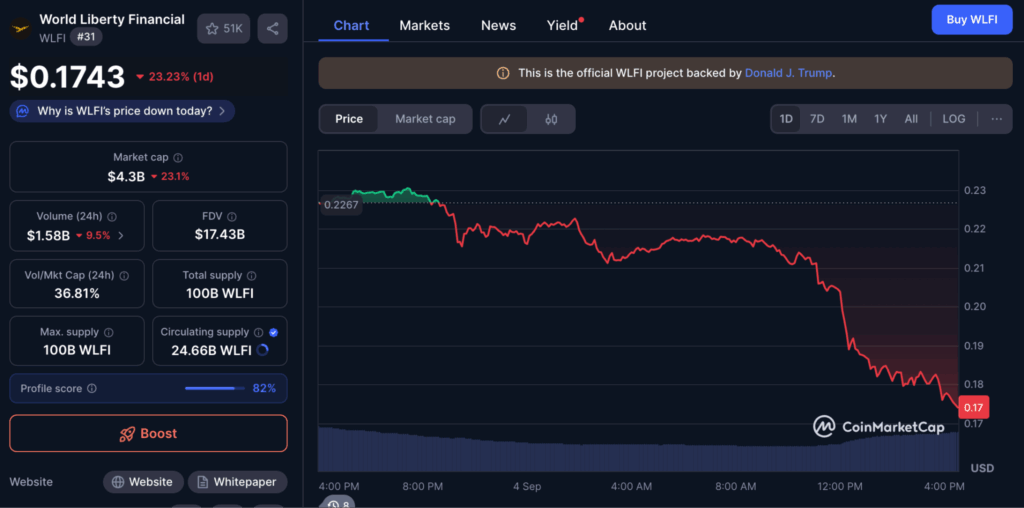Click the FDV info icon
1024x508 pixels.
(233, 216)
